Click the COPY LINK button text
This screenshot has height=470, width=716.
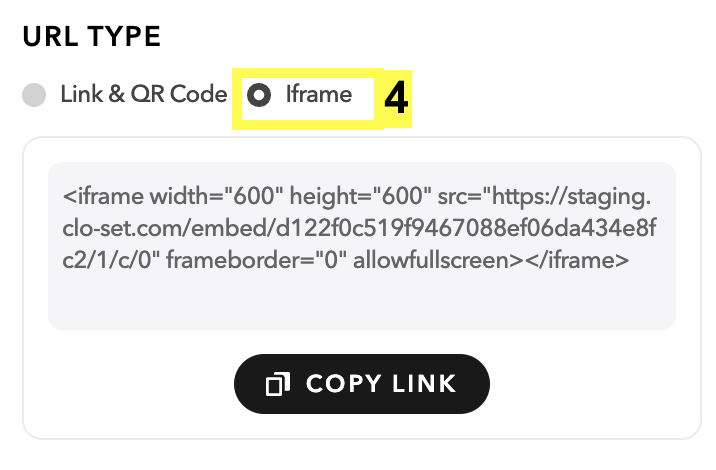381,384
